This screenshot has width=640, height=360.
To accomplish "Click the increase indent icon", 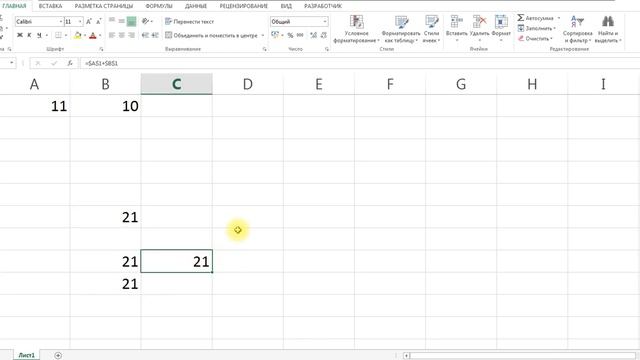I will 155,36.
